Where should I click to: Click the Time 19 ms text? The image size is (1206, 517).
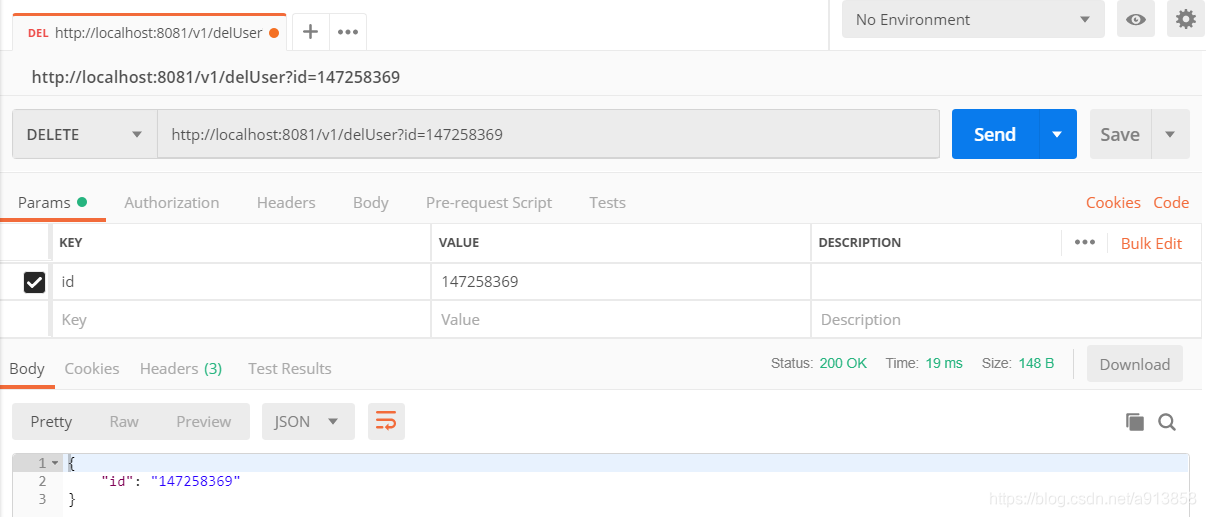point(924,363)
